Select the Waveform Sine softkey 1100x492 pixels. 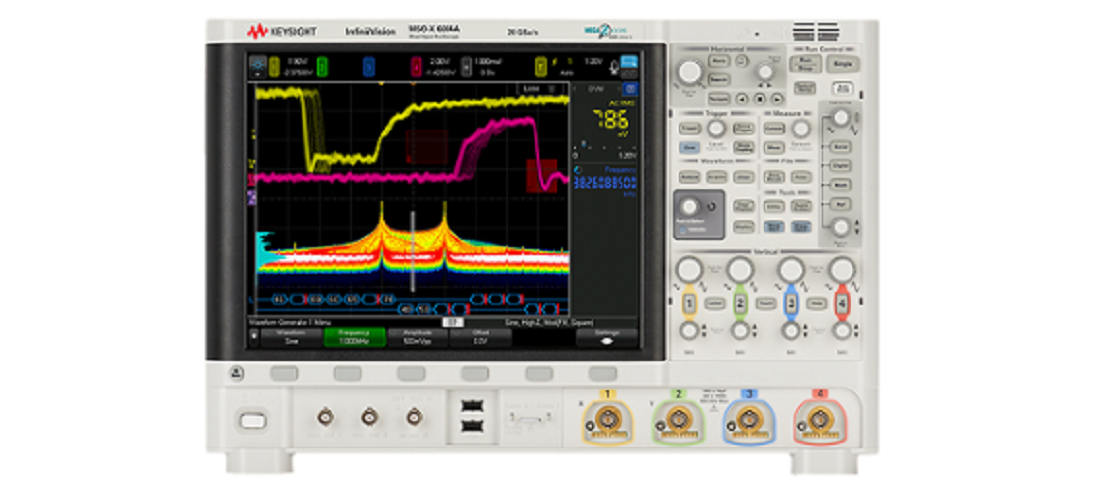291,337
